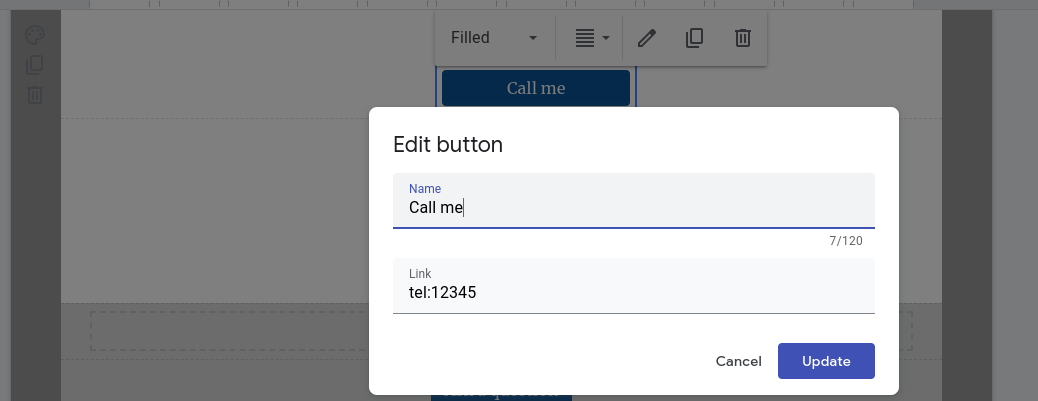1038x401 pixels.
Task: Click the 'Filled' button style label
Action: [x=471, y=38]
